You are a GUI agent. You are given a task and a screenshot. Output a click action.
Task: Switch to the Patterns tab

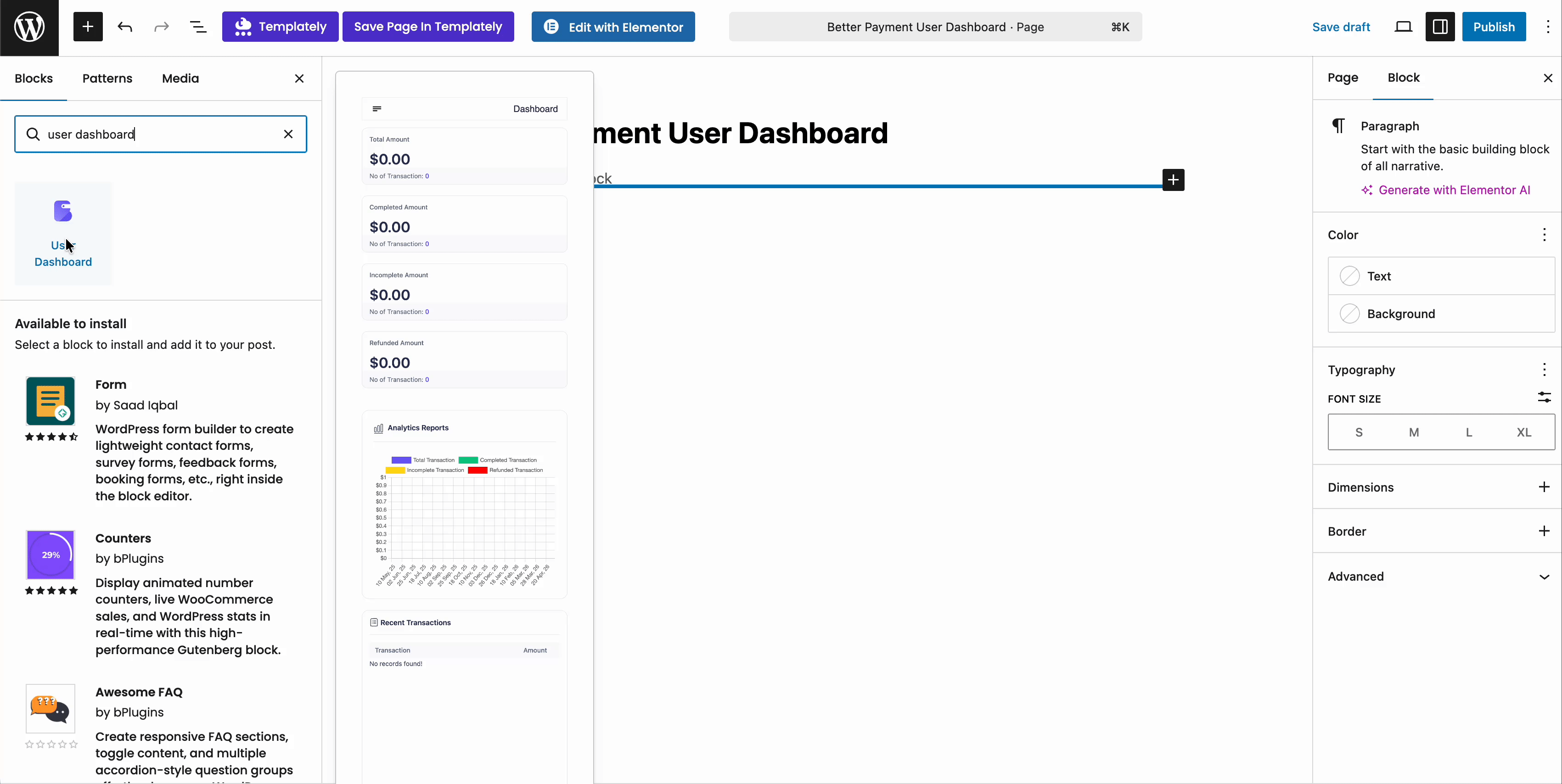107,78
